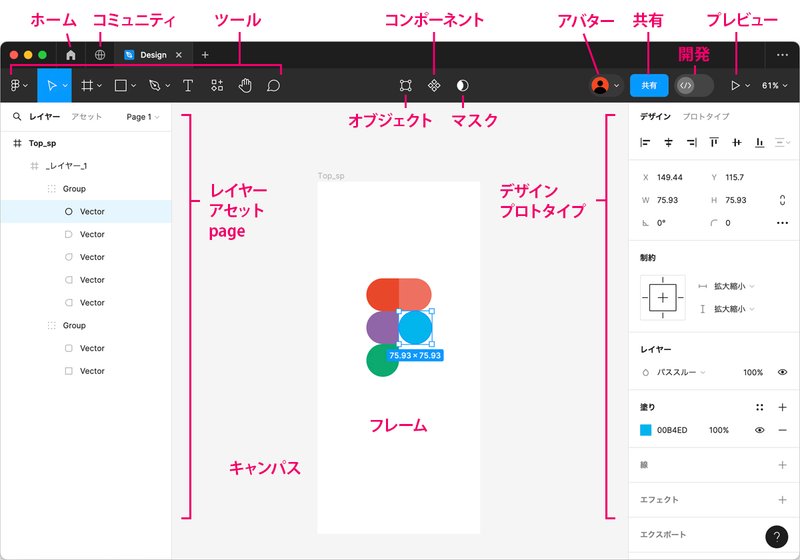Select the Pen tool

click(154, 85)
